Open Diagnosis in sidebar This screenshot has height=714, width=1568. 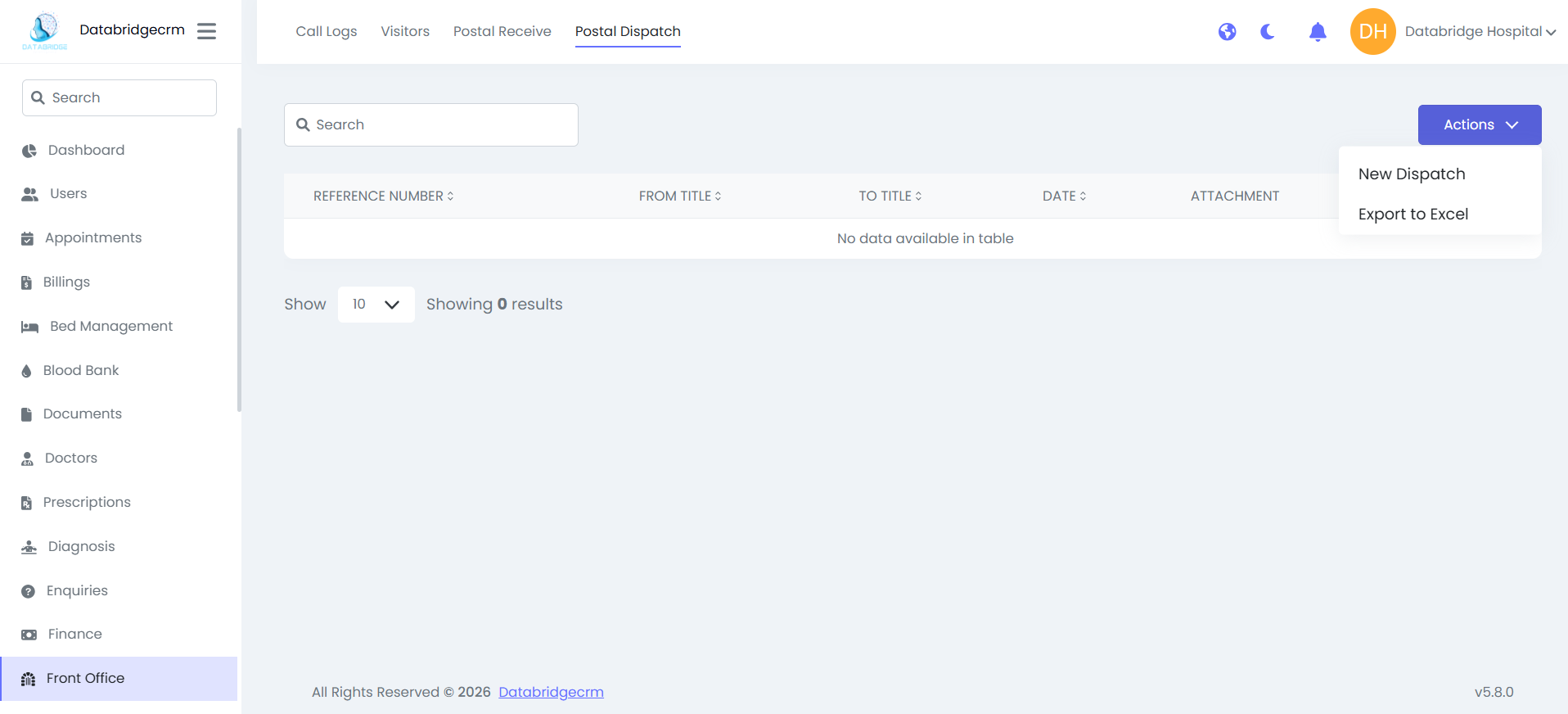pyautogui.click(x=119, y=547)
